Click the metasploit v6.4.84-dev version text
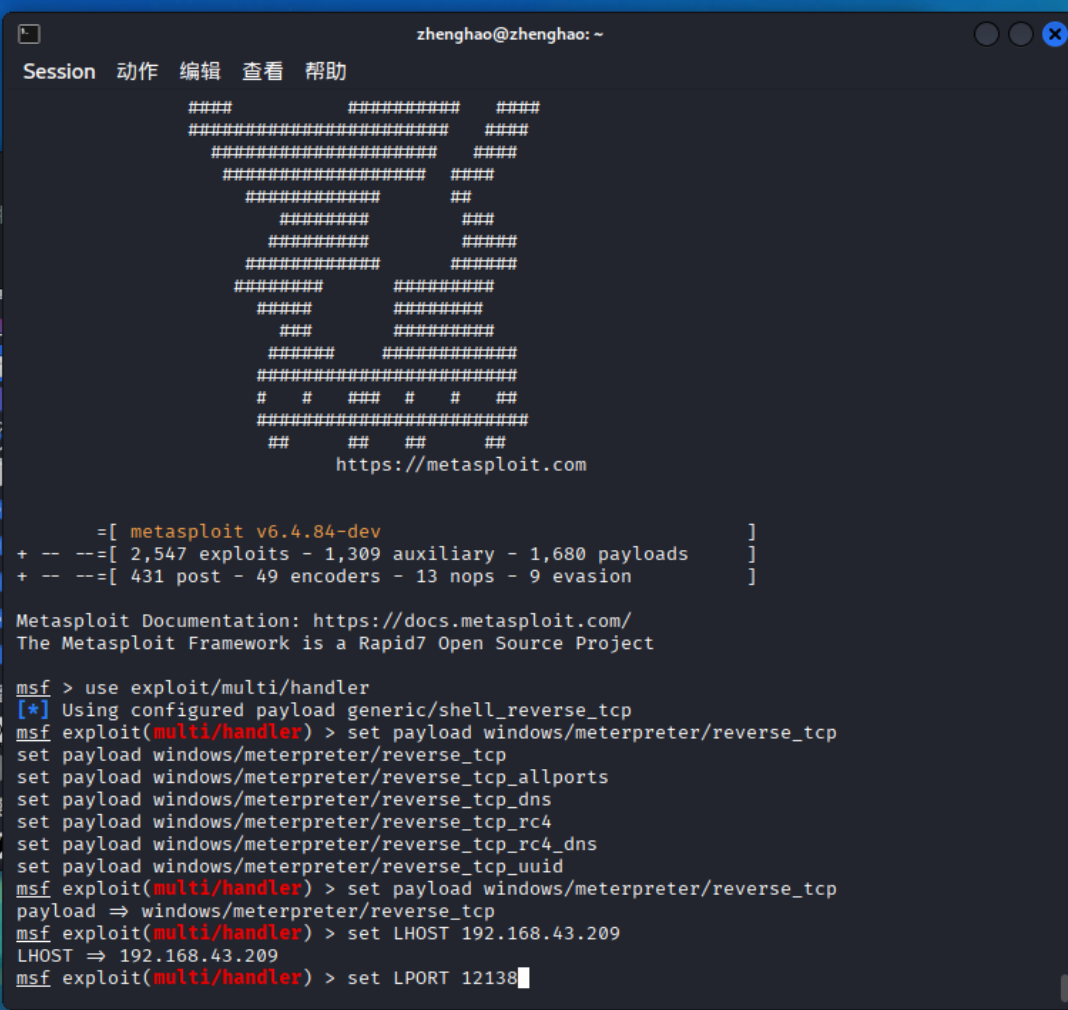The height and width of the screenshot is (1010, 1068). coord(255,532)
